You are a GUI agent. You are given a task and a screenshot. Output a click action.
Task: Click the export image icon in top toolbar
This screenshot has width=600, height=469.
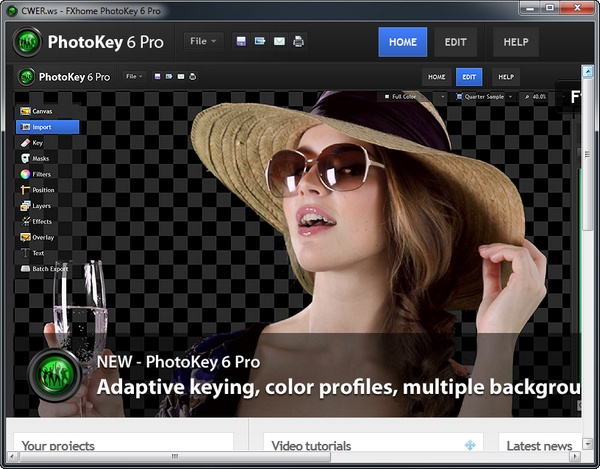pyautogui.click(x=260, y=41)
